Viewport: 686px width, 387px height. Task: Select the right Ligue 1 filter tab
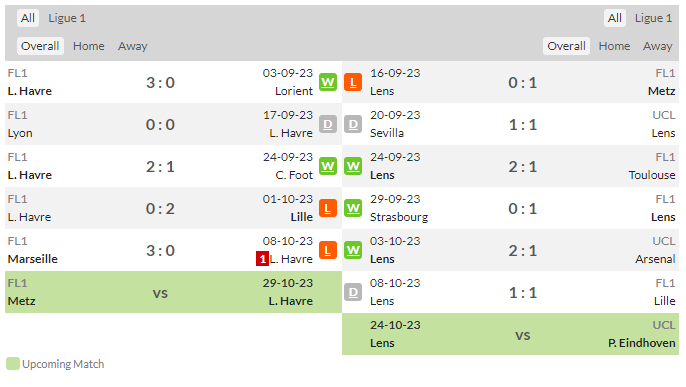[x=653, y=18]
